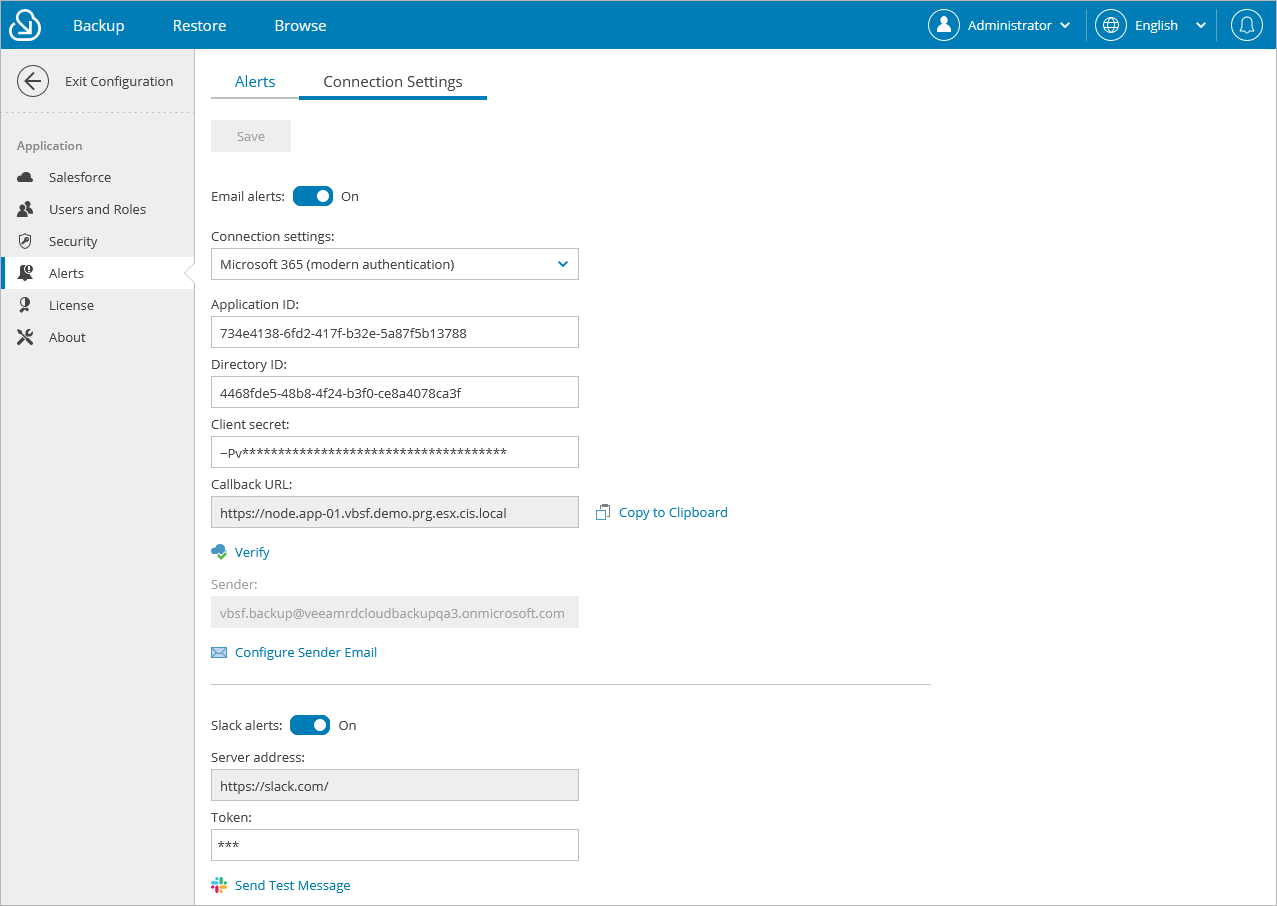This screenshot has width=1277, height=906.
Task: Expand the English language chevron
Action: click(1201, 25)
